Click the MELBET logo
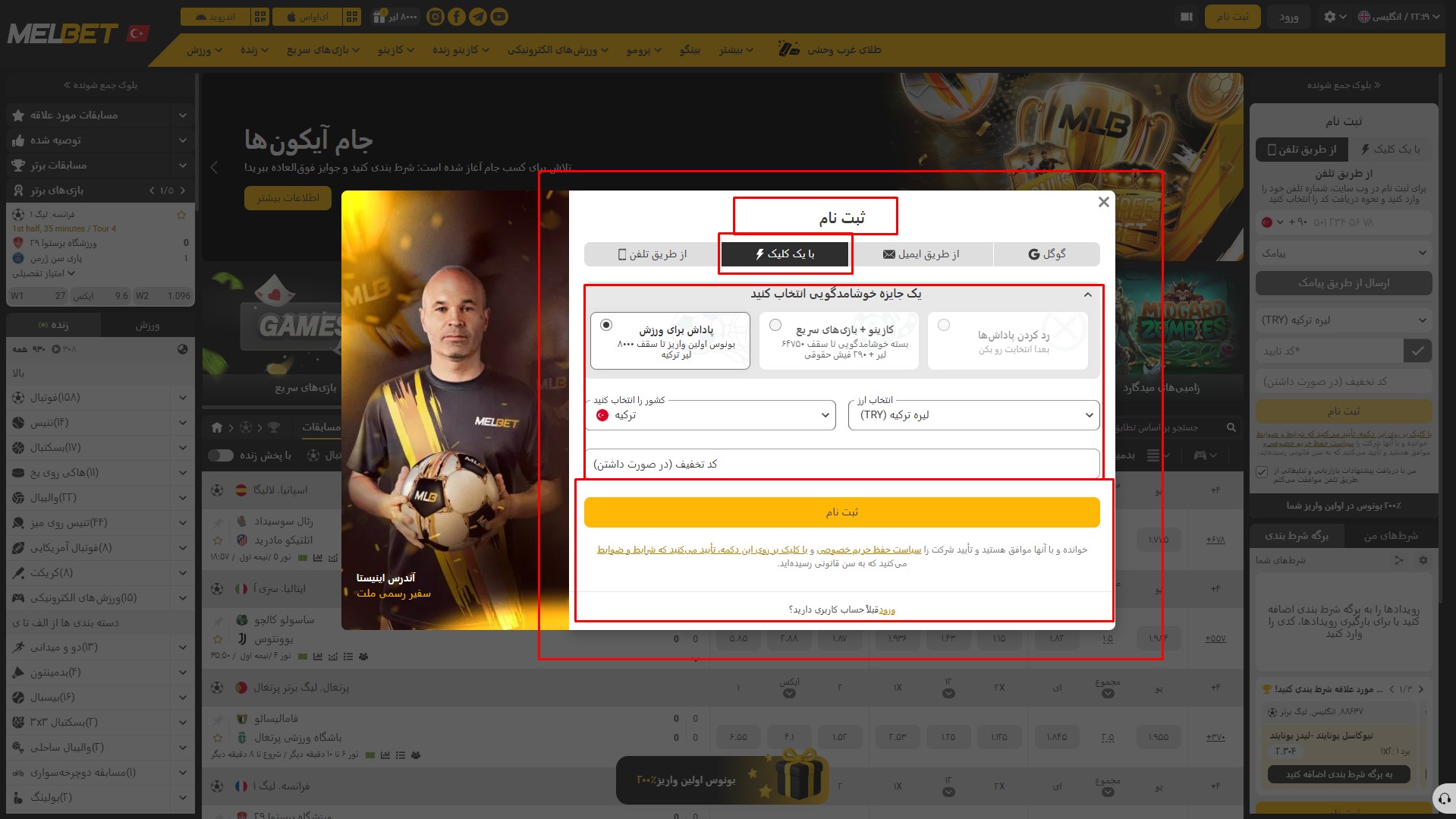The width and height of the screenshot is (1456, 819). point(63,33)
